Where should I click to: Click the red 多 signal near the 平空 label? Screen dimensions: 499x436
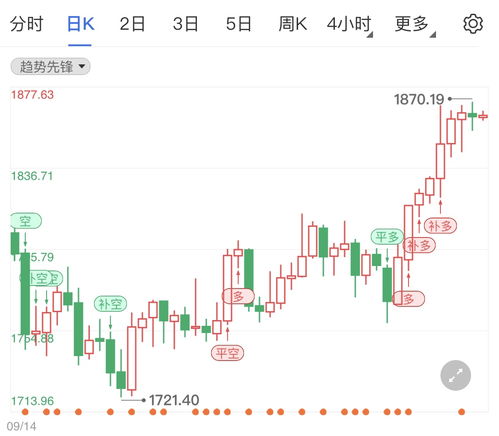coord(238,296)
